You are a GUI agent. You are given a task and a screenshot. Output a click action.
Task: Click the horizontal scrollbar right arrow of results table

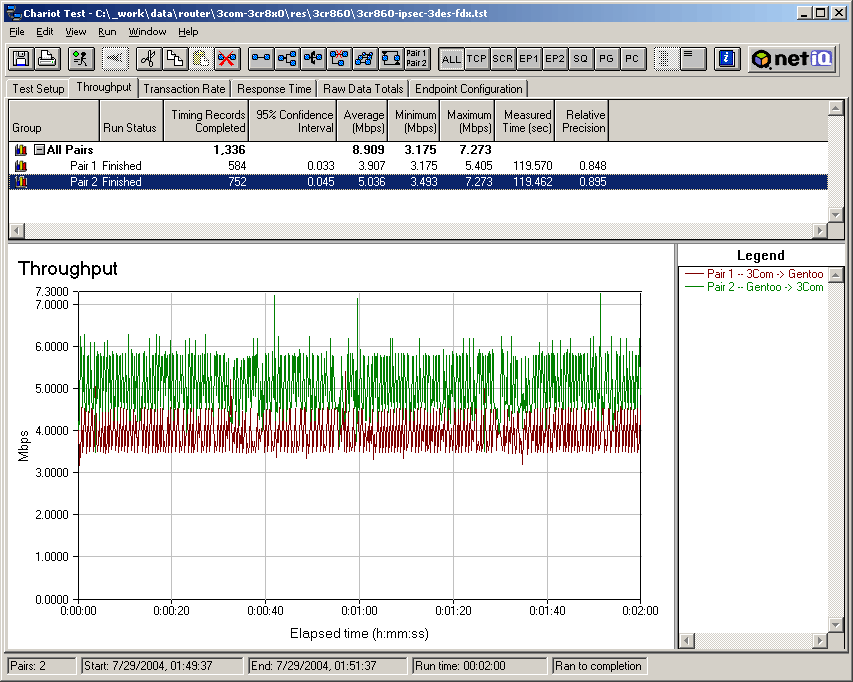[820, 231]
